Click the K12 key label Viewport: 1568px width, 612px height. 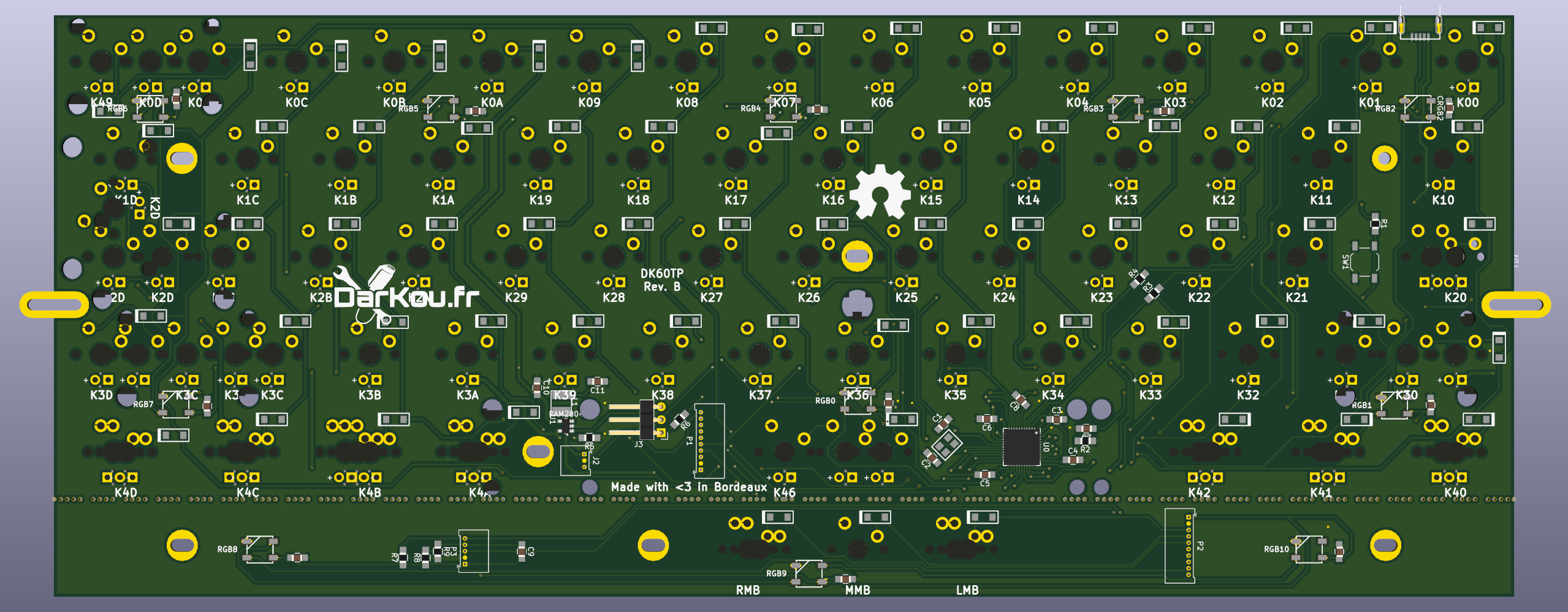pyautogui.click(x=1224, y=200)
